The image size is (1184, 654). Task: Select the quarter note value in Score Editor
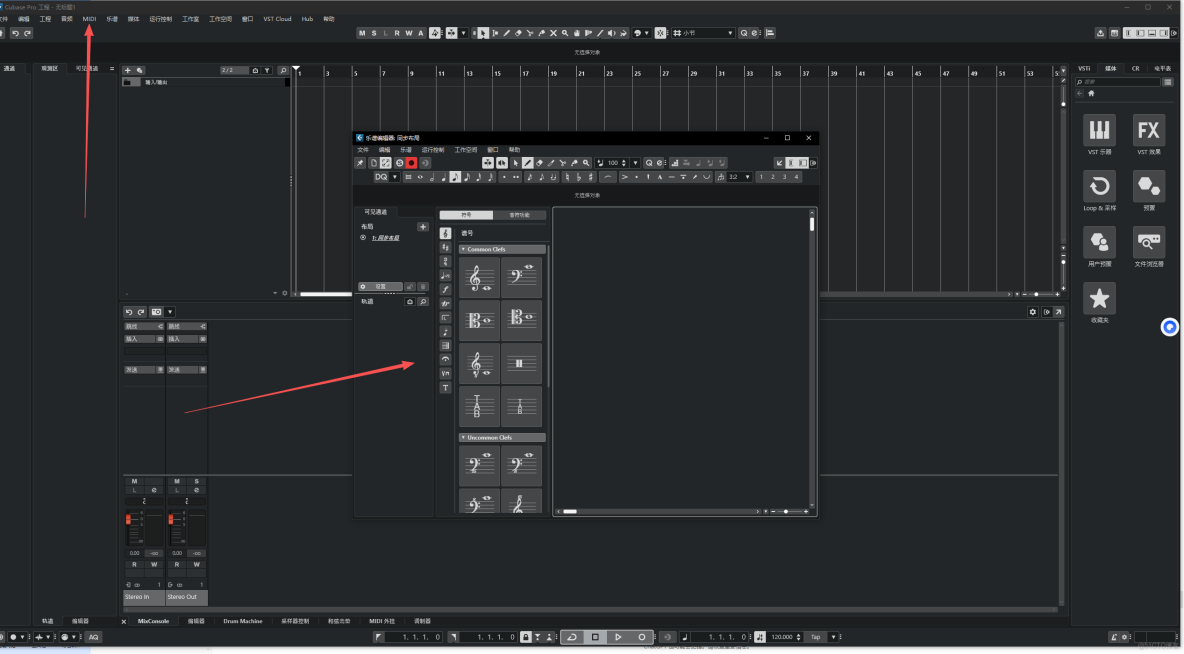click(x=443, y=177)
